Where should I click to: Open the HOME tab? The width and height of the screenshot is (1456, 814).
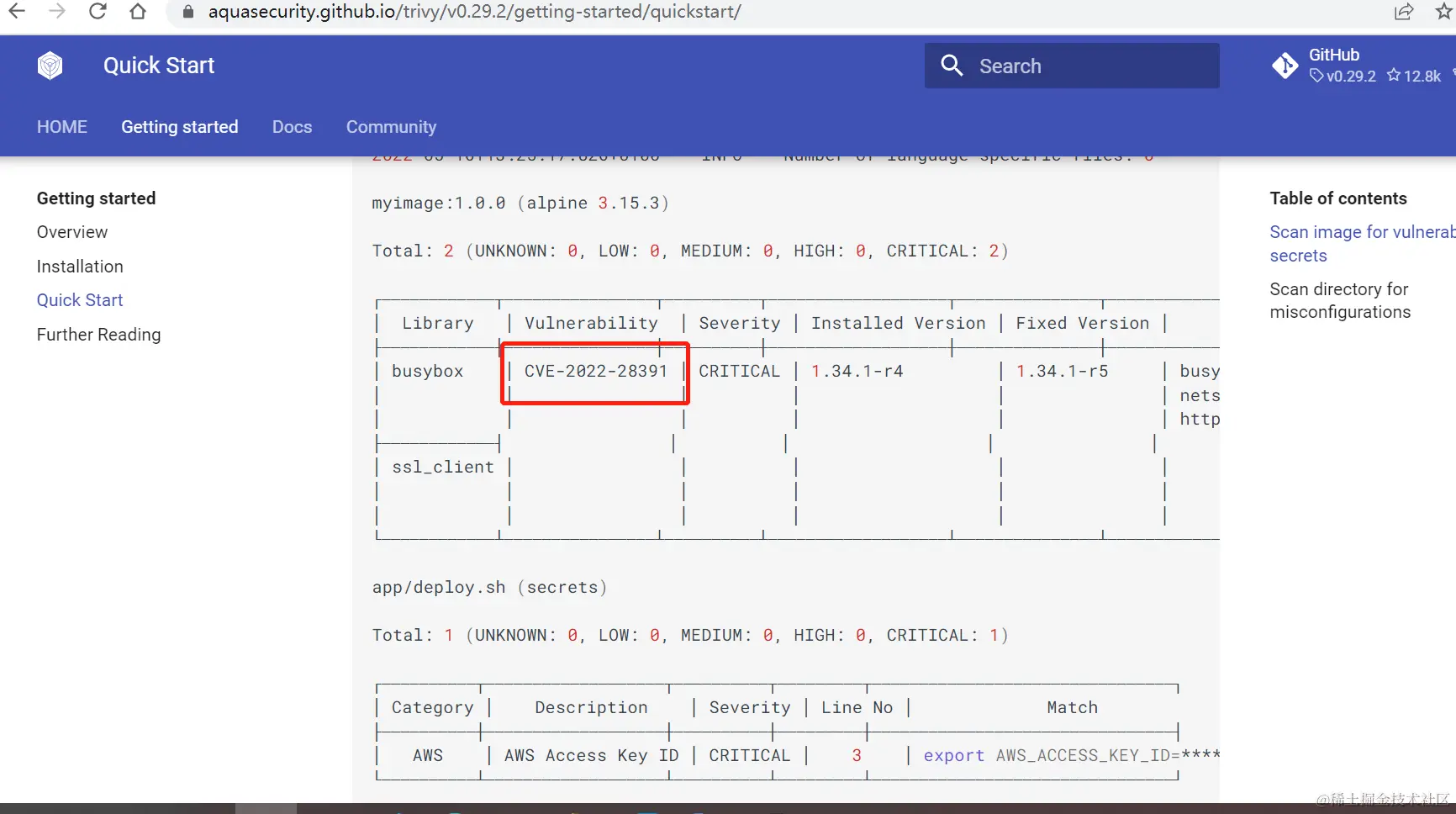[62, 127]
